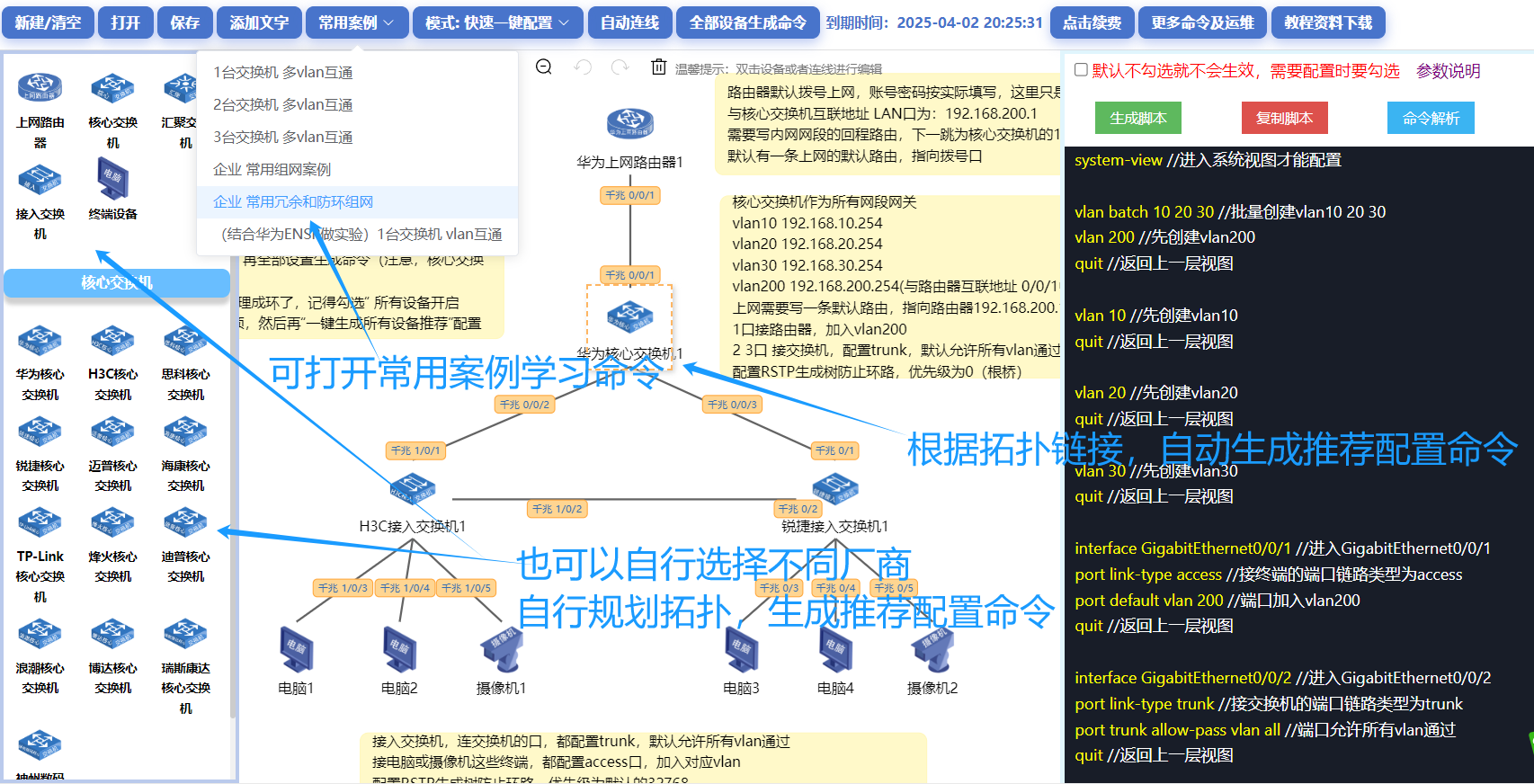Viewport: 1534px width, 784px height.
Task: Click the green 生成脚本 button
Action: pos(1137,118)
